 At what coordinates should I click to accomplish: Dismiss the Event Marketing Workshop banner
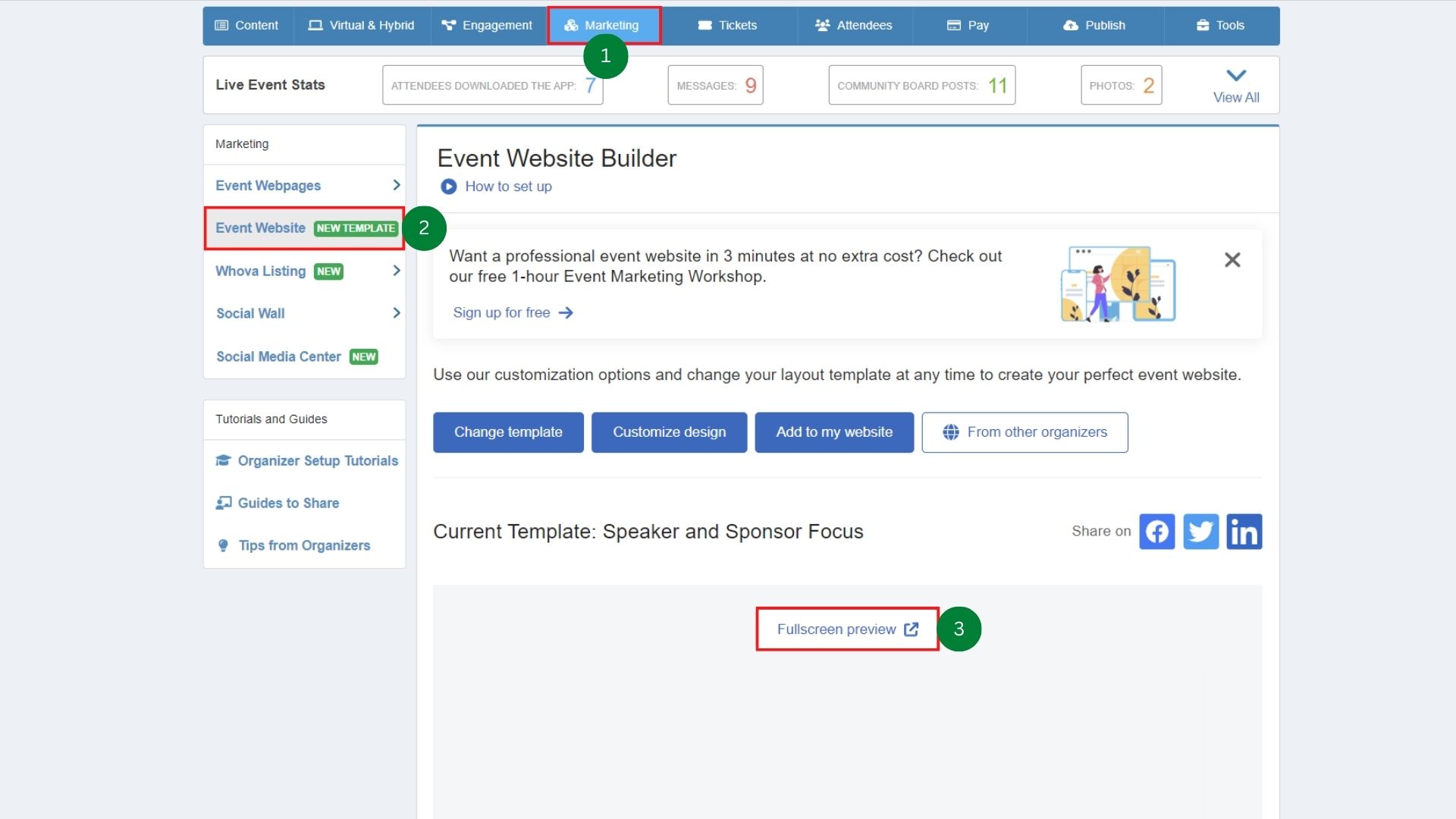click(1232, 259)
